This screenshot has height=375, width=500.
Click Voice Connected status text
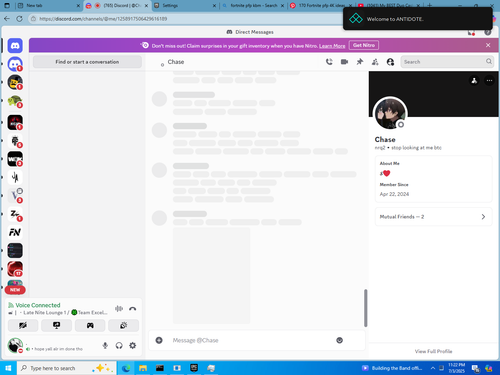pyautogui.click(x=38, y=305)
